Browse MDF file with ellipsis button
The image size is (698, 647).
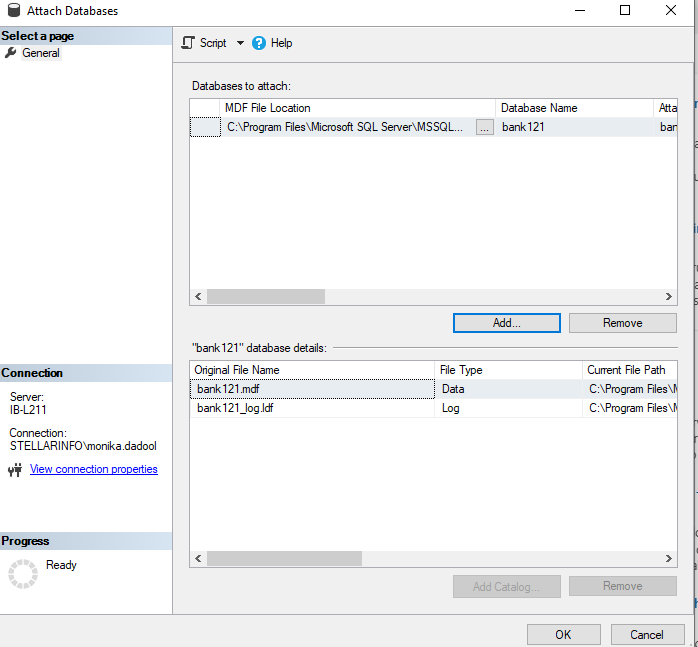[x=484, y=127]
